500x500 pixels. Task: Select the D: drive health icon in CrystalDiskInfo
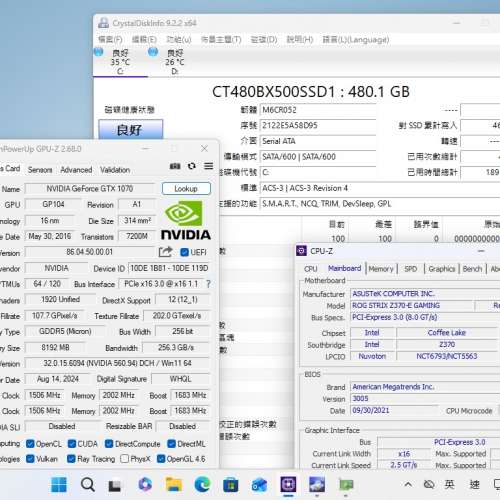click(153, 52)
